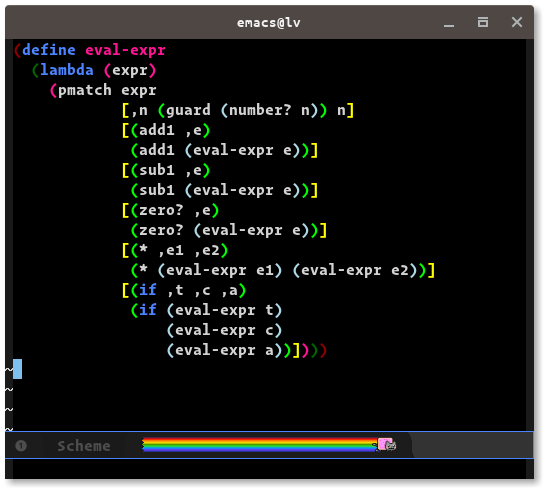
Task: Click the eval-expr function name in first line
Action: [x=125, y=51]
